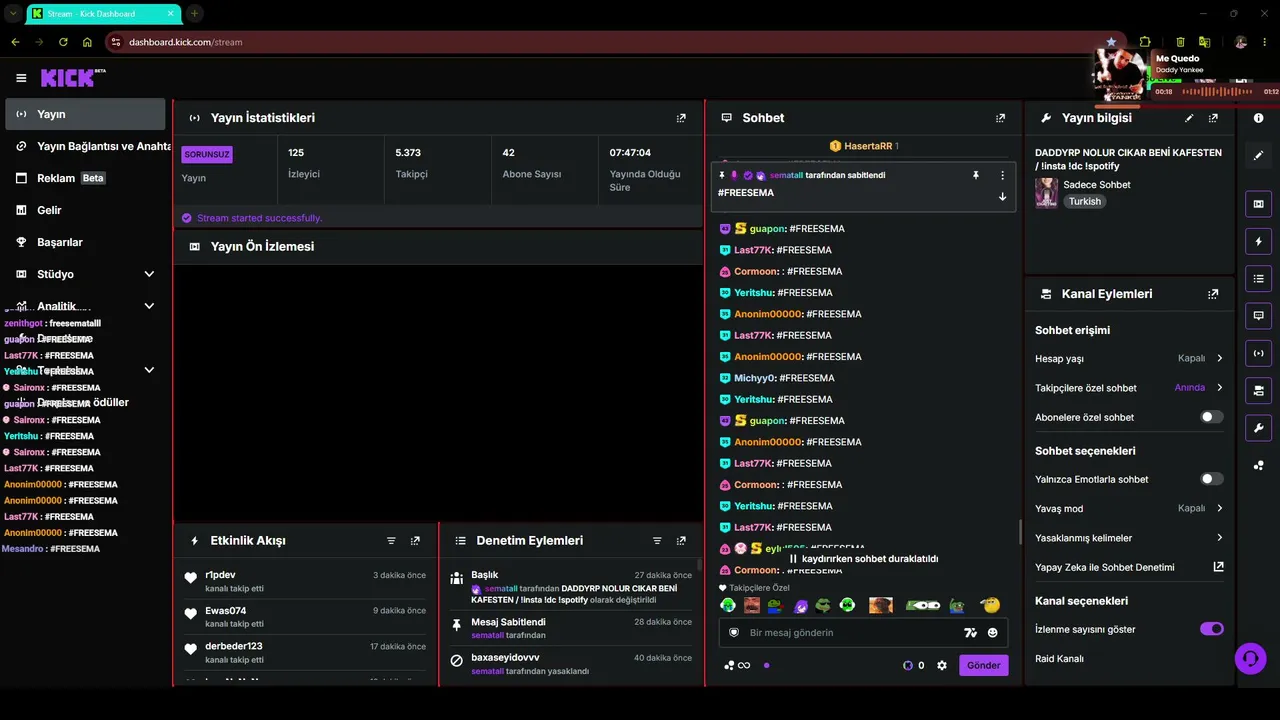Open Yasaklanmış kelimeler chevron
The width and height of the screenshot is (1280, 720).
tap(1219, 538)
